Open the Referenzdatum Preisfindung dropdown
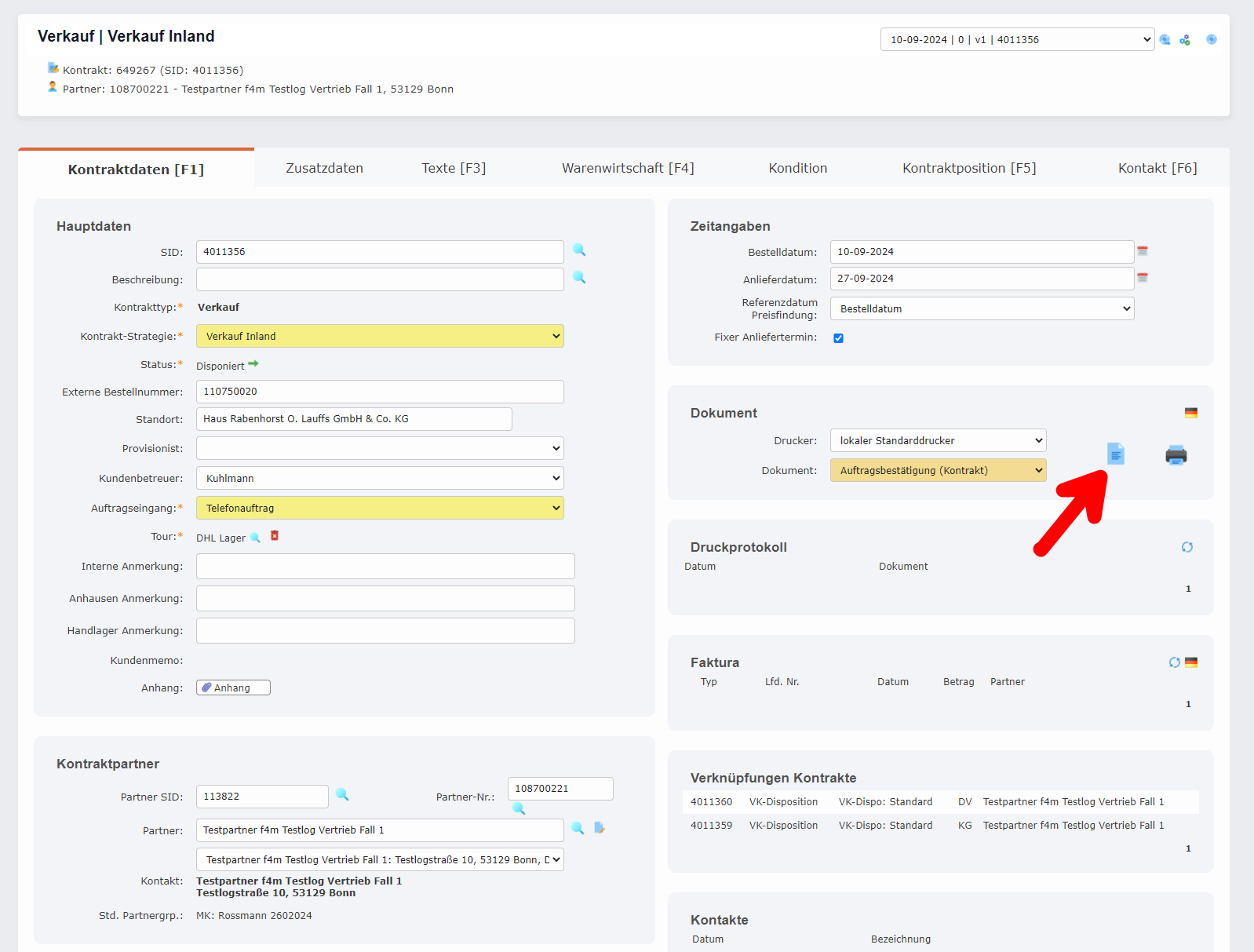The height and width of the screenshot is (952, 1254). point(982,308)
